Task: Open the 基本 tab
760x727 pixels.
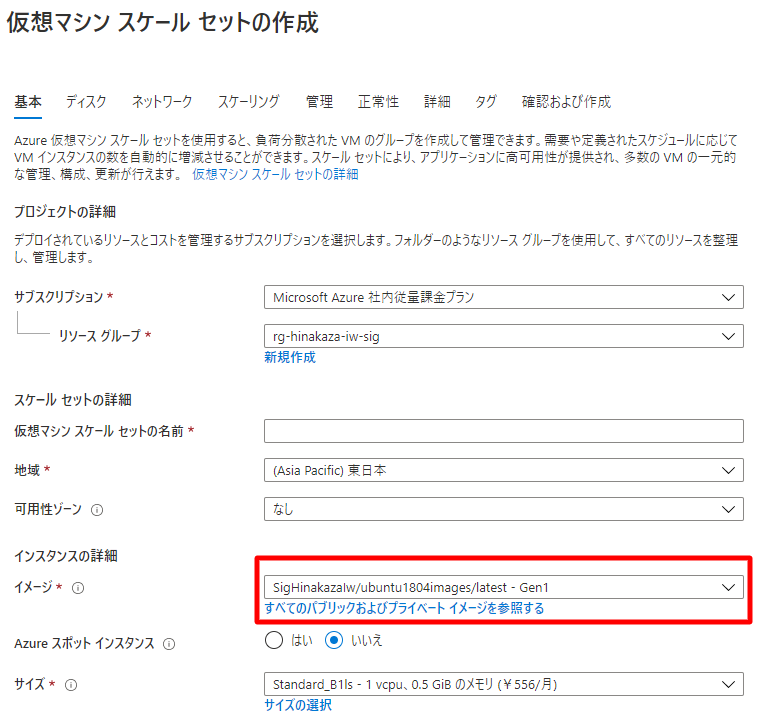Action: pyautogui.click(x=28, y=102)
